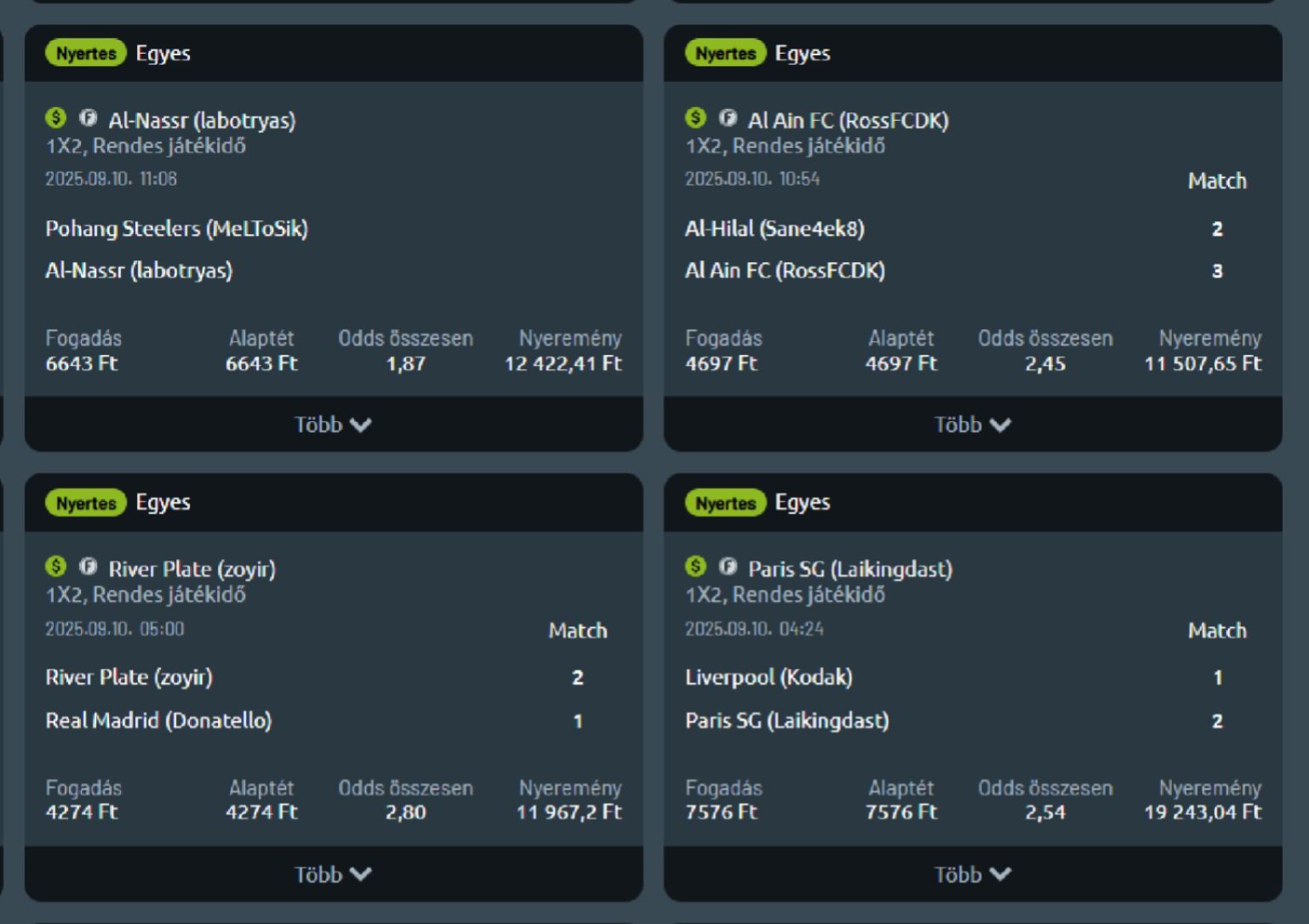Click the green dollar icon on the Al-Nassr bet
This screenshot has height=924, width=1309.
click(56, 118)
